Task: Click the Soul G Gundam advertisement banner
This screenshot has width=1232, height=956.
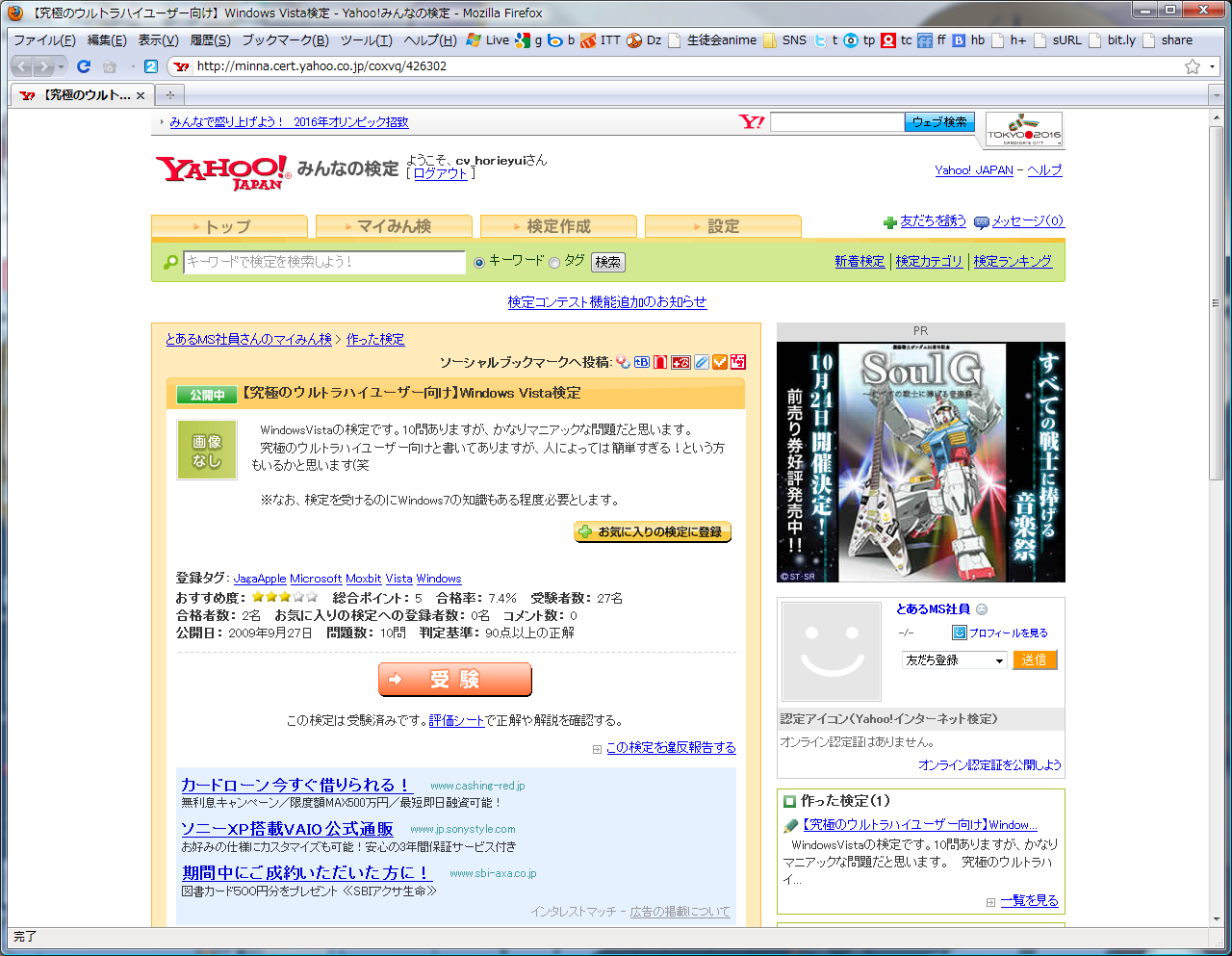Action: (x=921, y=462)
